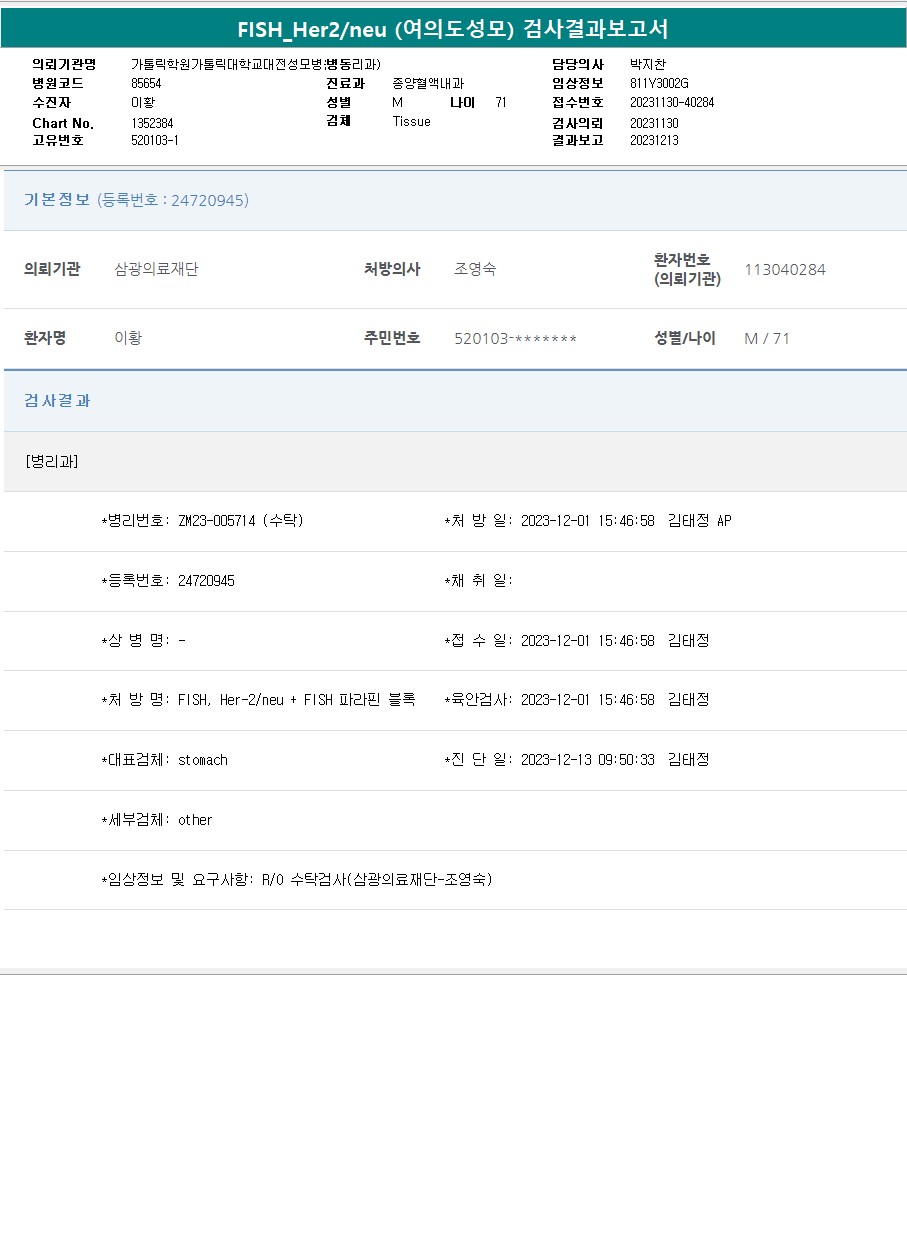Click the Chart No. value 1352384
This screenshot has width=907, height=1240.
(x=152, y=123)
